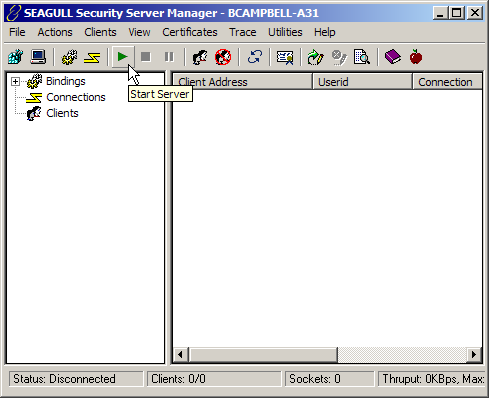
Task: Sort by Connection column header
Action: 447,82
